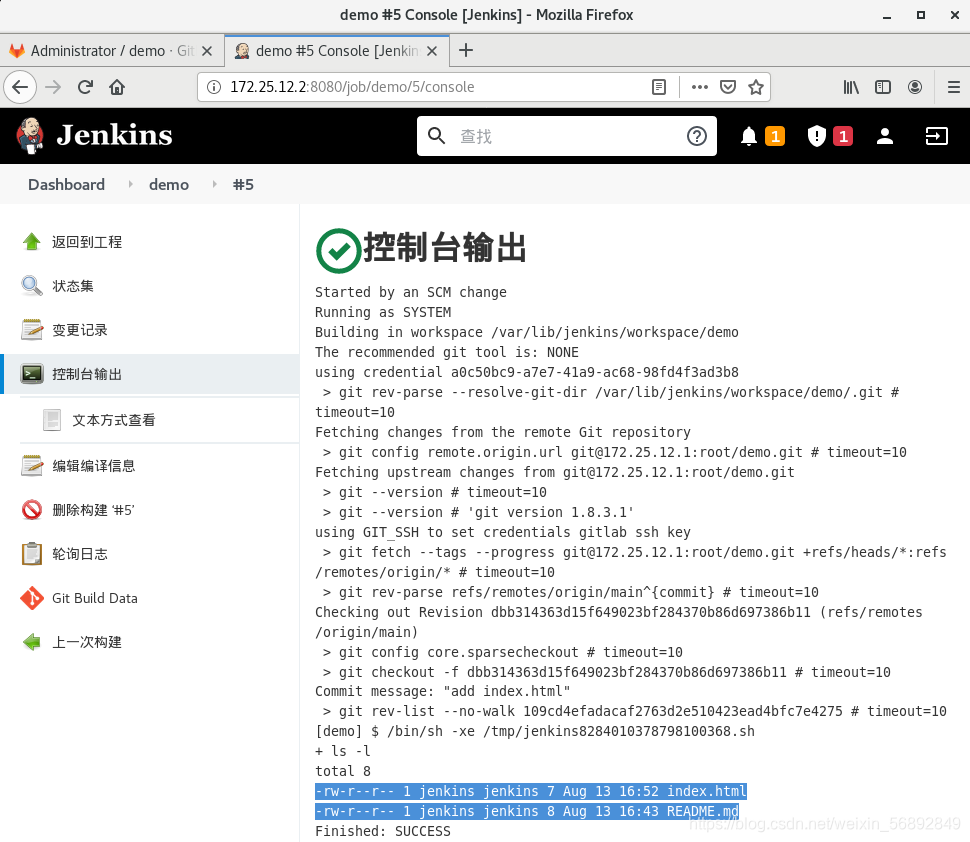Image resolution: width=970 pixels, height=842 pixels.
Task: Click the document icon for 文本方式查看
Action: tap(52, 420)
